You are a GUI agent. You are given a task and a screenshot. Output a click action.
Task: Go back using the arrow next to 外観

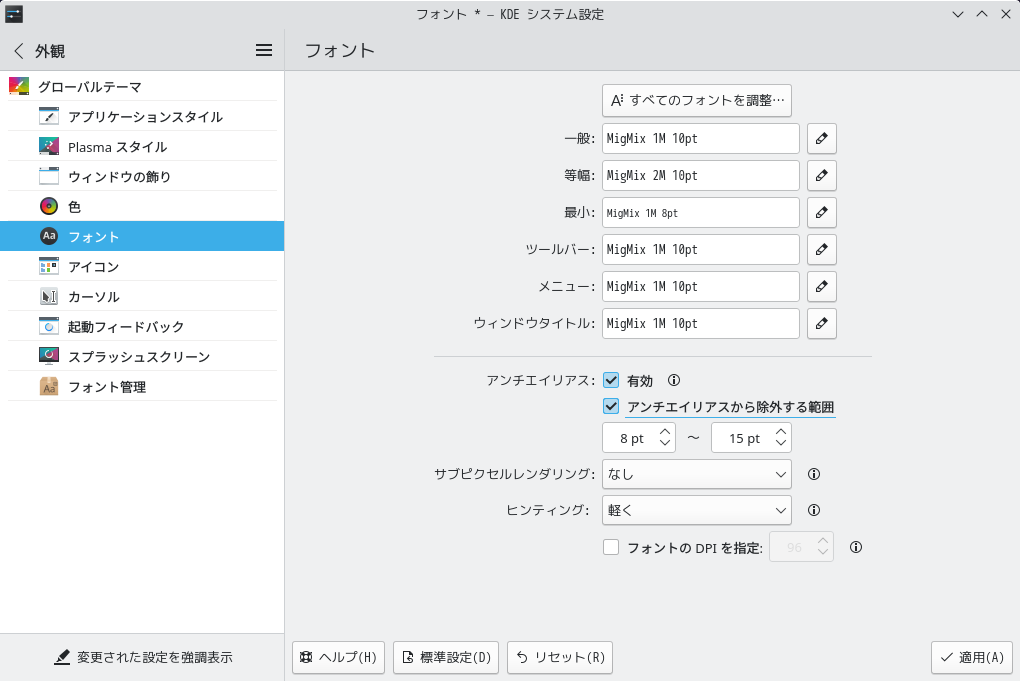click(x=18, y=51)
